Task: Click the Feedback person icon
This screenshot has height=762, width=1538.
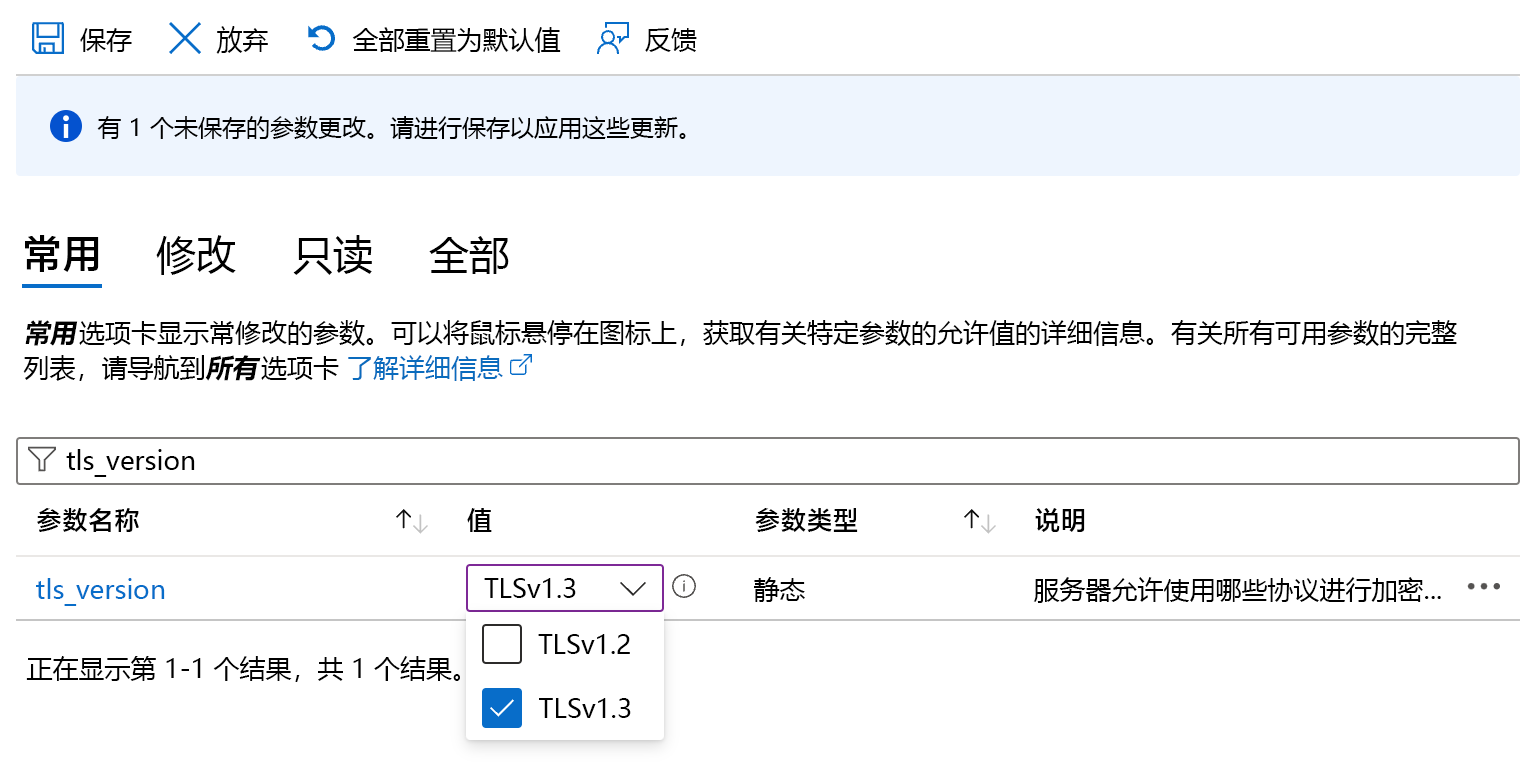Action: [612, 39]
